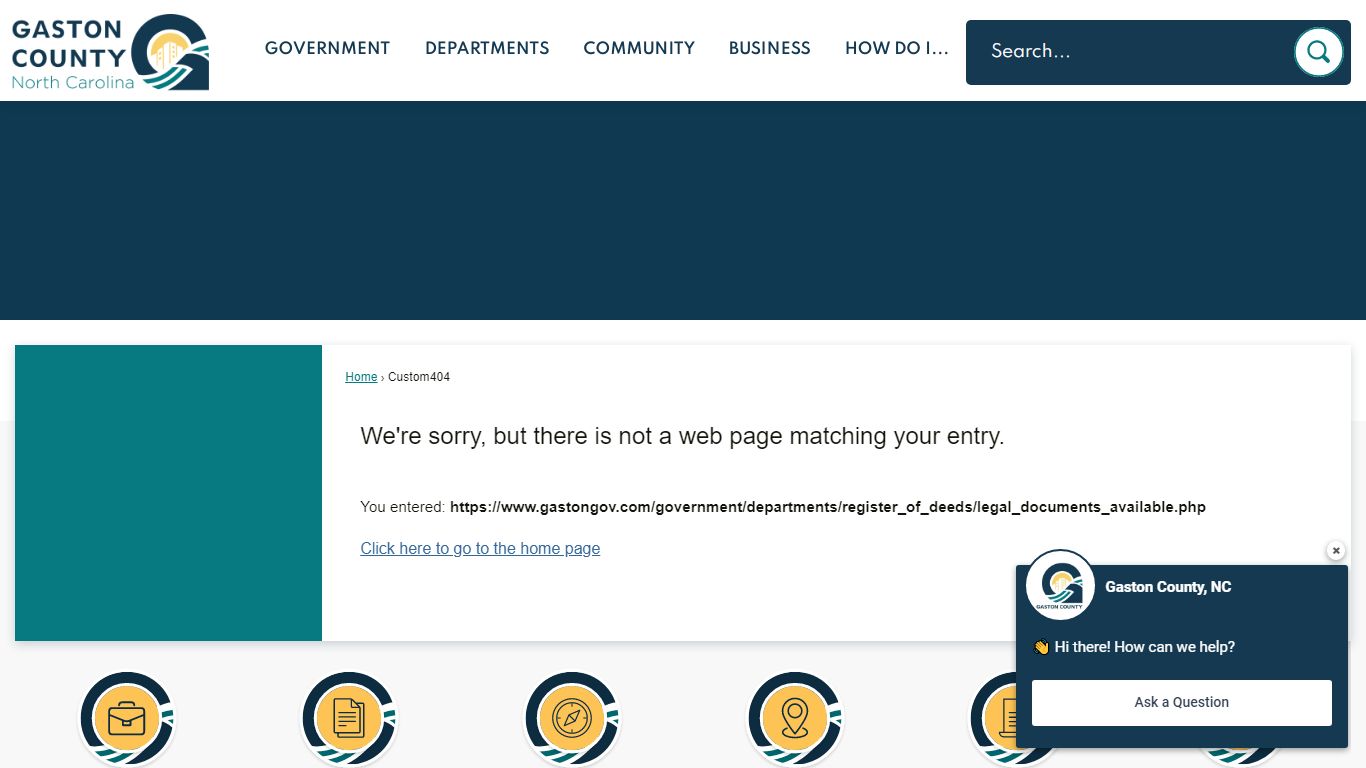Follow the Click here to go home link
Screen dimensions: 1366x768
(x=480, y=548)
